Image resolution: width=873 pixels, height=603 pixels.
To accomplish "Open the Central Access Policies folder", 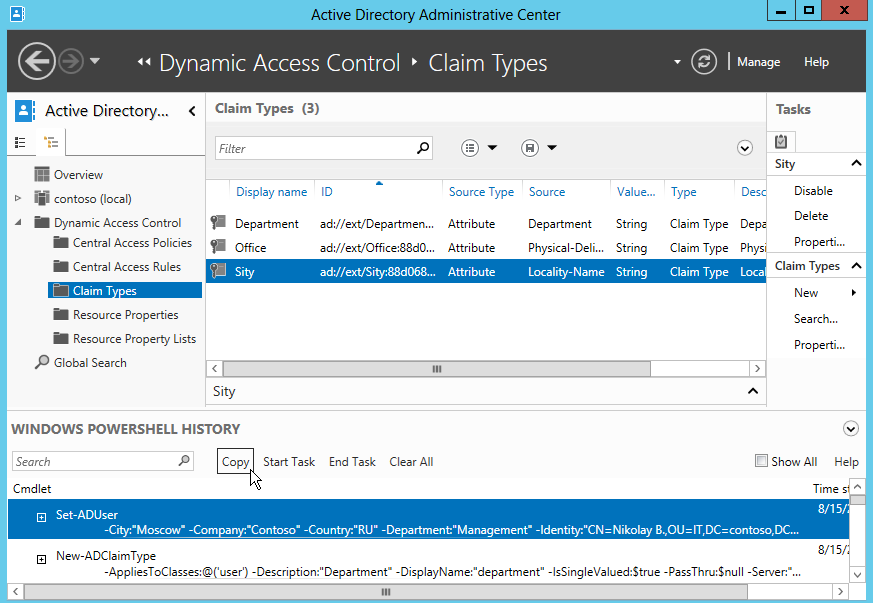I will point(132,243).
